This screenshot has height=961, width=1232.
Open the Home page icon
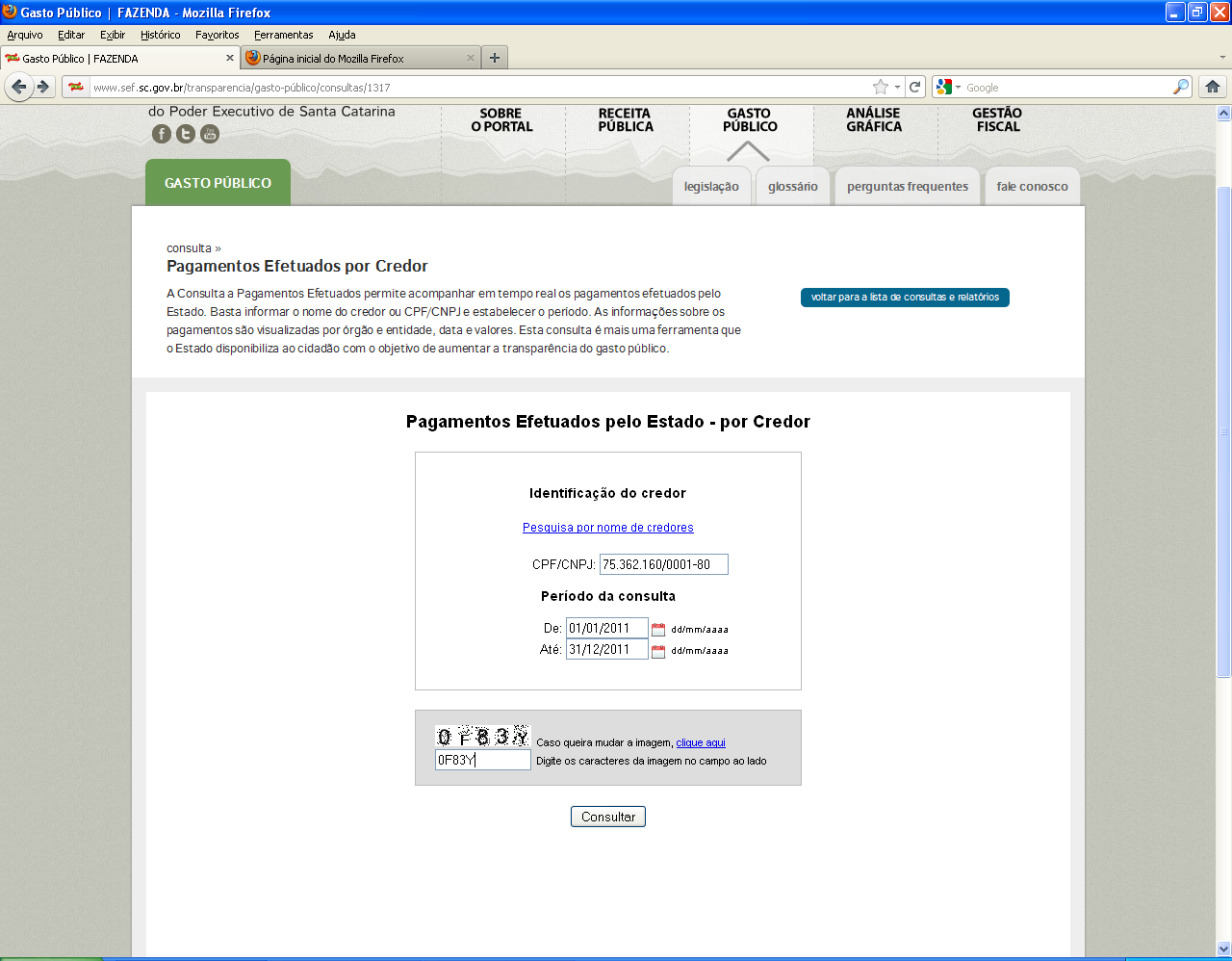click(x=1213, y=87)
